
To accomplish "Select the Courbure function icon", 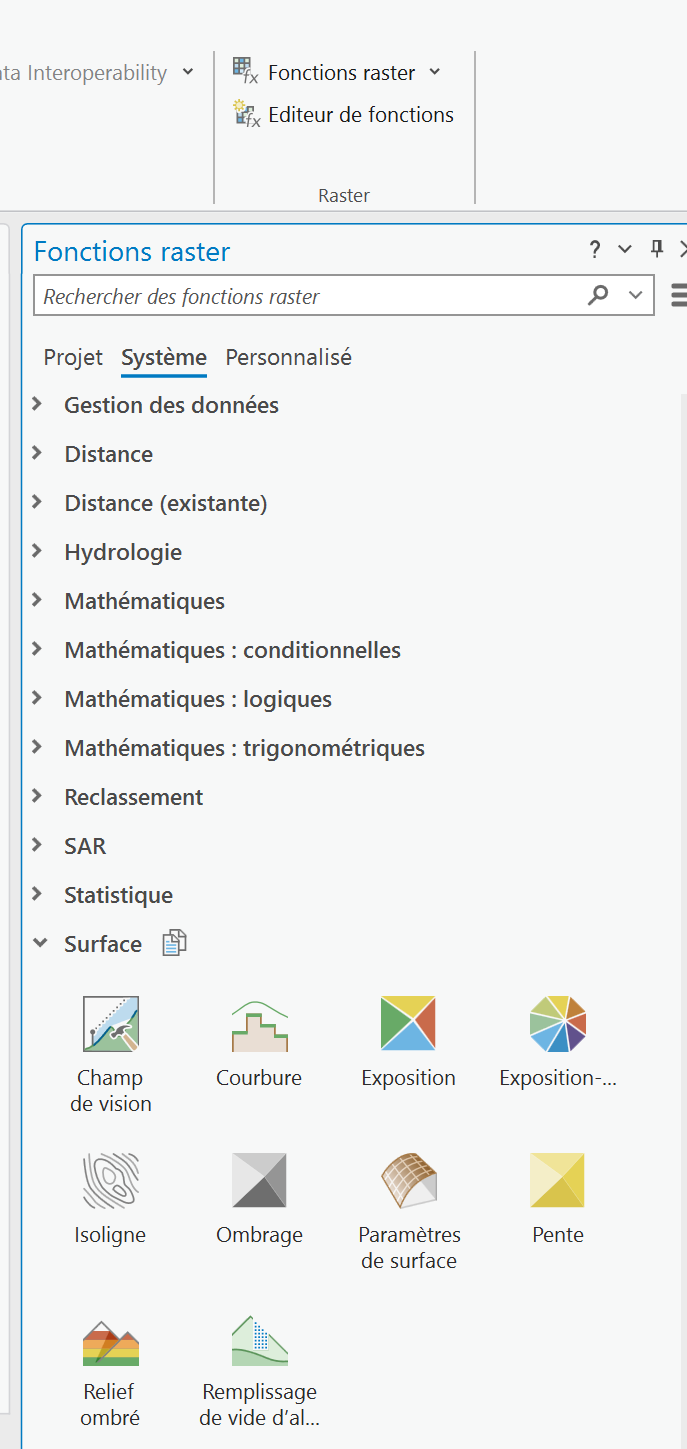I will click(259, 1024).
